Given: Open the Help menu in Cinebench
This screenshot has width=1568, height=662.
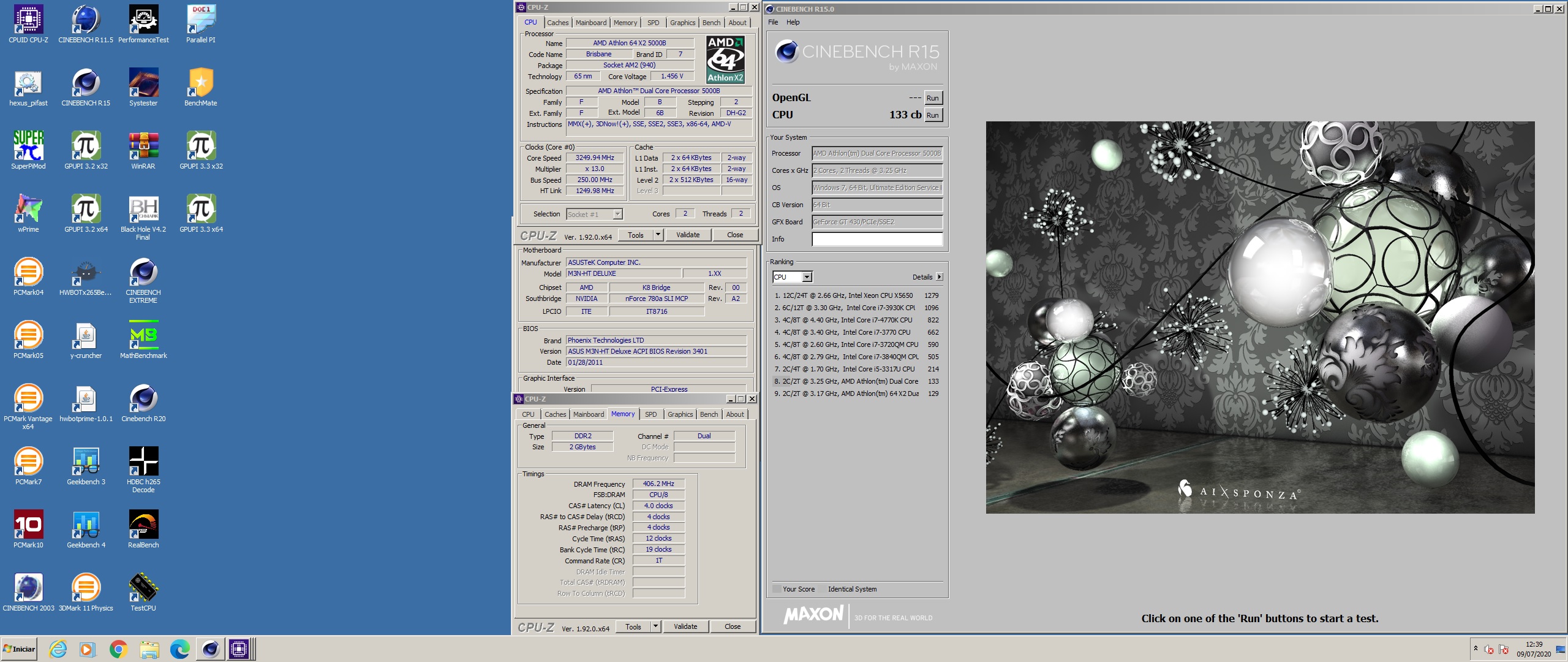Looking at the screenshot, I should click(793, 22).
